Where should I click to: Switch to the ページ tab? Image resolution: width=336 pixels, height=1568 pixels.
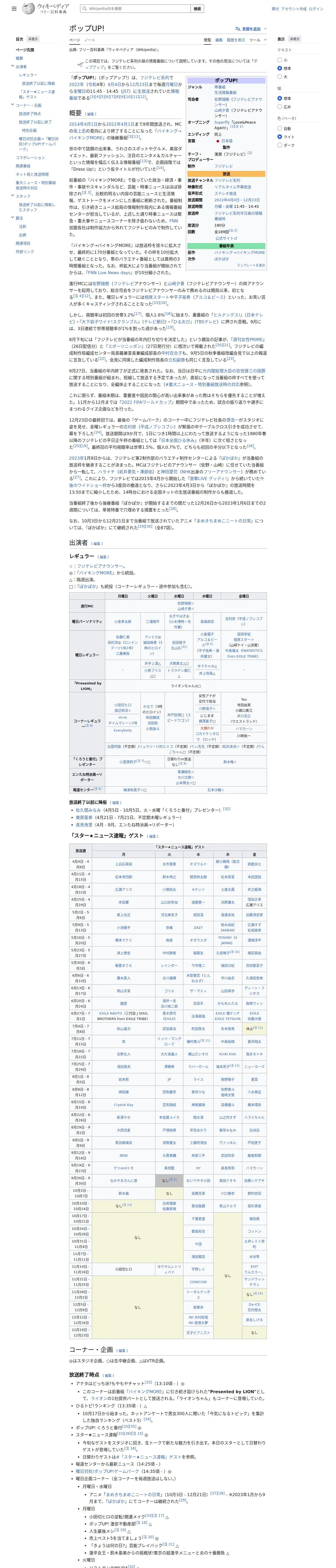point(74,40)
